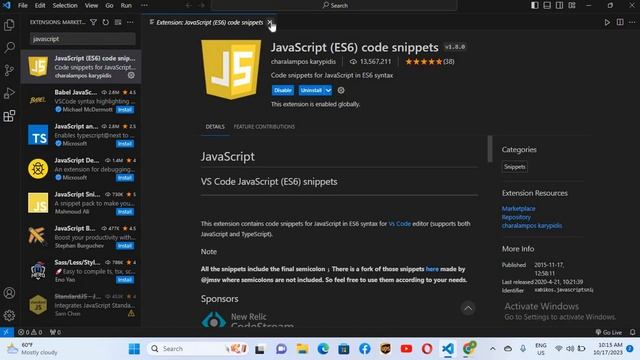Open the Manage gear in activity bar
Screen dimensions: 640x360
tap(9, 315)
